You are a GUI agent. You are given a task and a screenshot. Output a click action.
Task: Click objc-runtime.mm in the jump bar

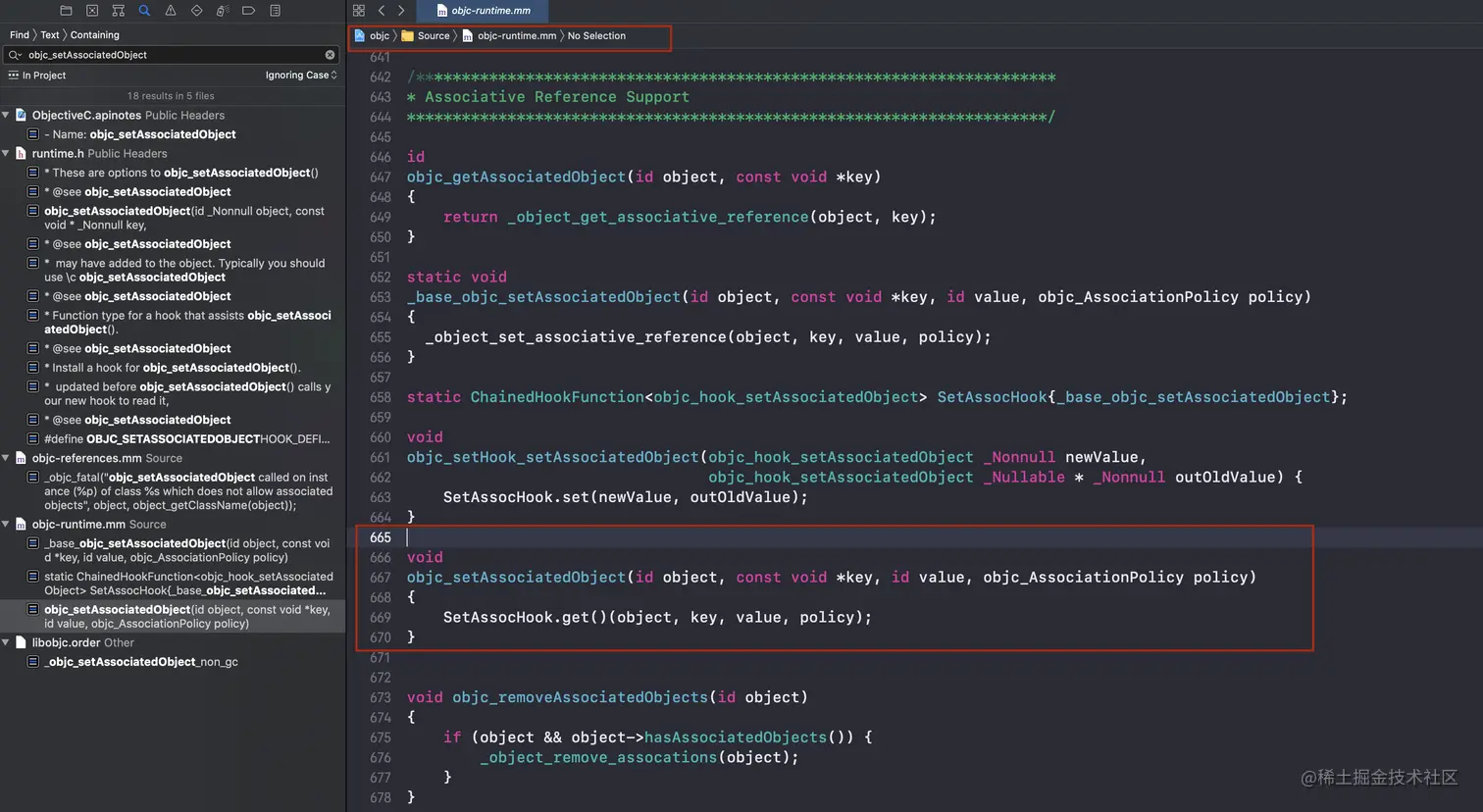(x=509, y=36)
